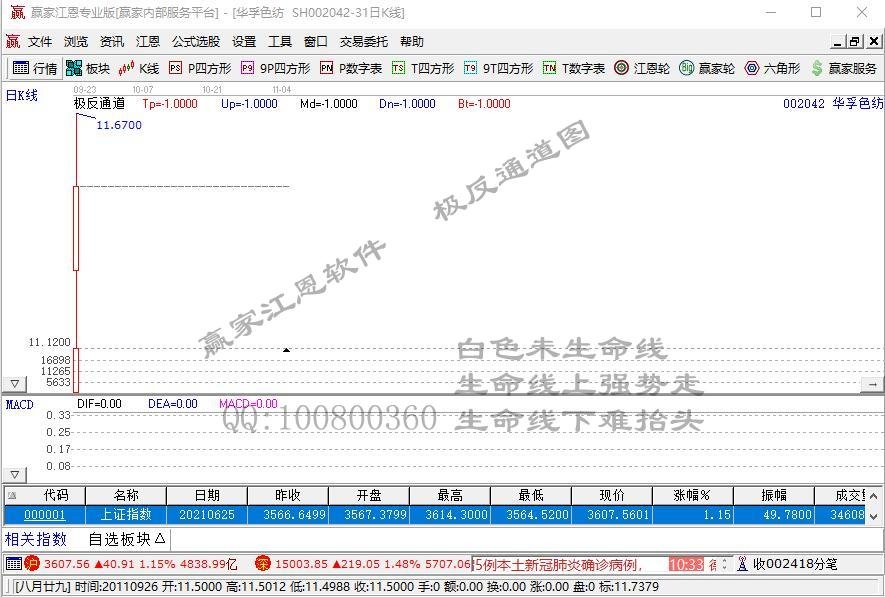Click the MACD indicator label
Image resolution: width=885 pixels, height=597 pixels.
(20, 405)
